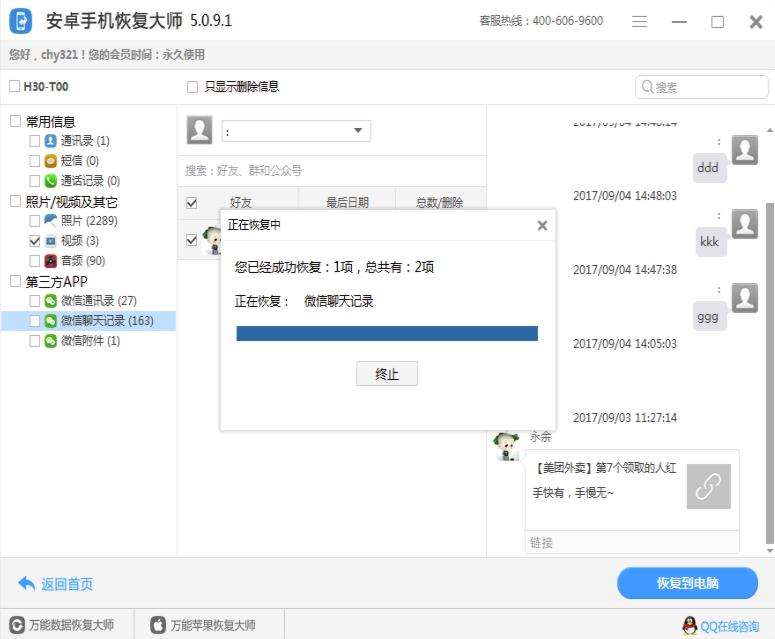Screen dimensions: 775x639
Task: Check the 音频 (90) checkbox
Action: click(x=35, y=260)
